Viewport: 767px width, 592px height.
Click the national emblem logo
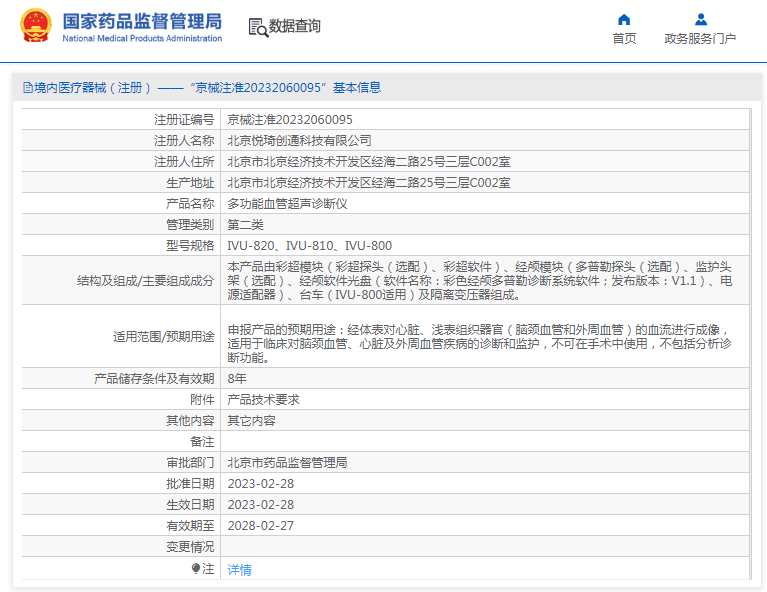[x=36, y=25]
